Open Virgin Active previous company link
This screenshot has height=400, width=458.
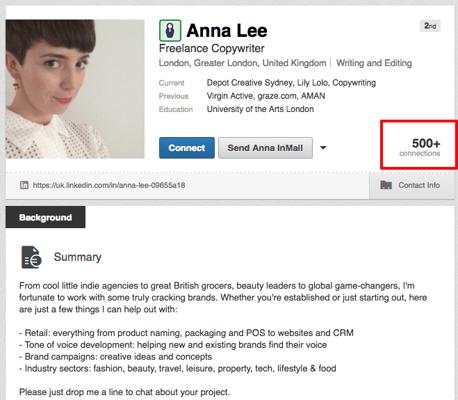(x=229, y=96)
